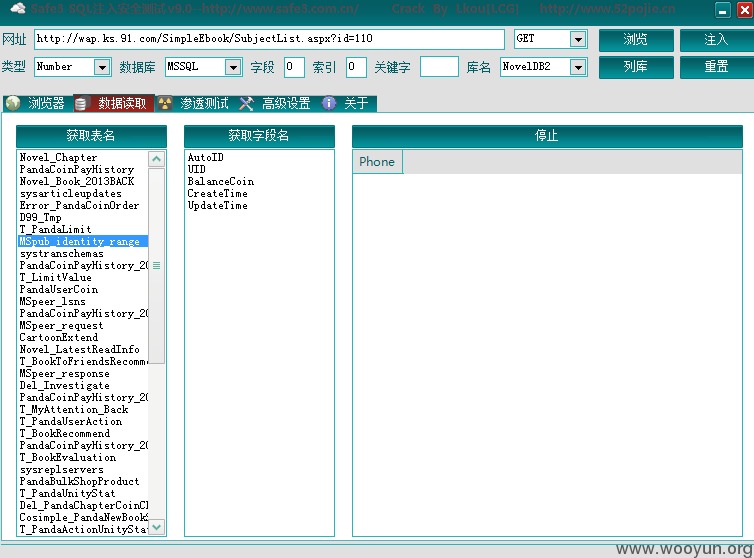This screenshot has width=754, height=558.
Task: Select the PandaBulkShopProduct table
Action: (79, 482)
